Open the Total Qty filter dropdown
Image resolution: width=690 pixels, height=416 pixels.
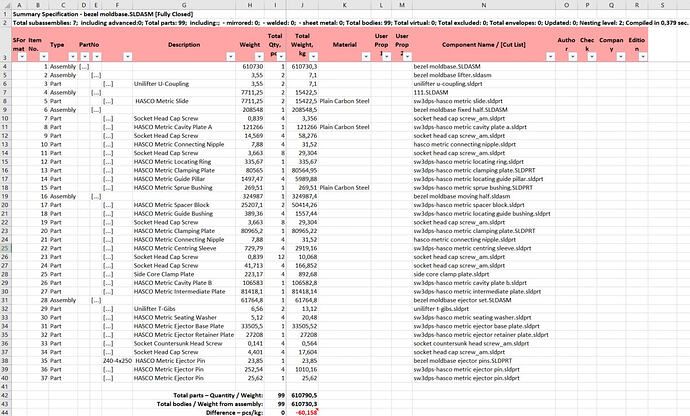tap(281, 57)
